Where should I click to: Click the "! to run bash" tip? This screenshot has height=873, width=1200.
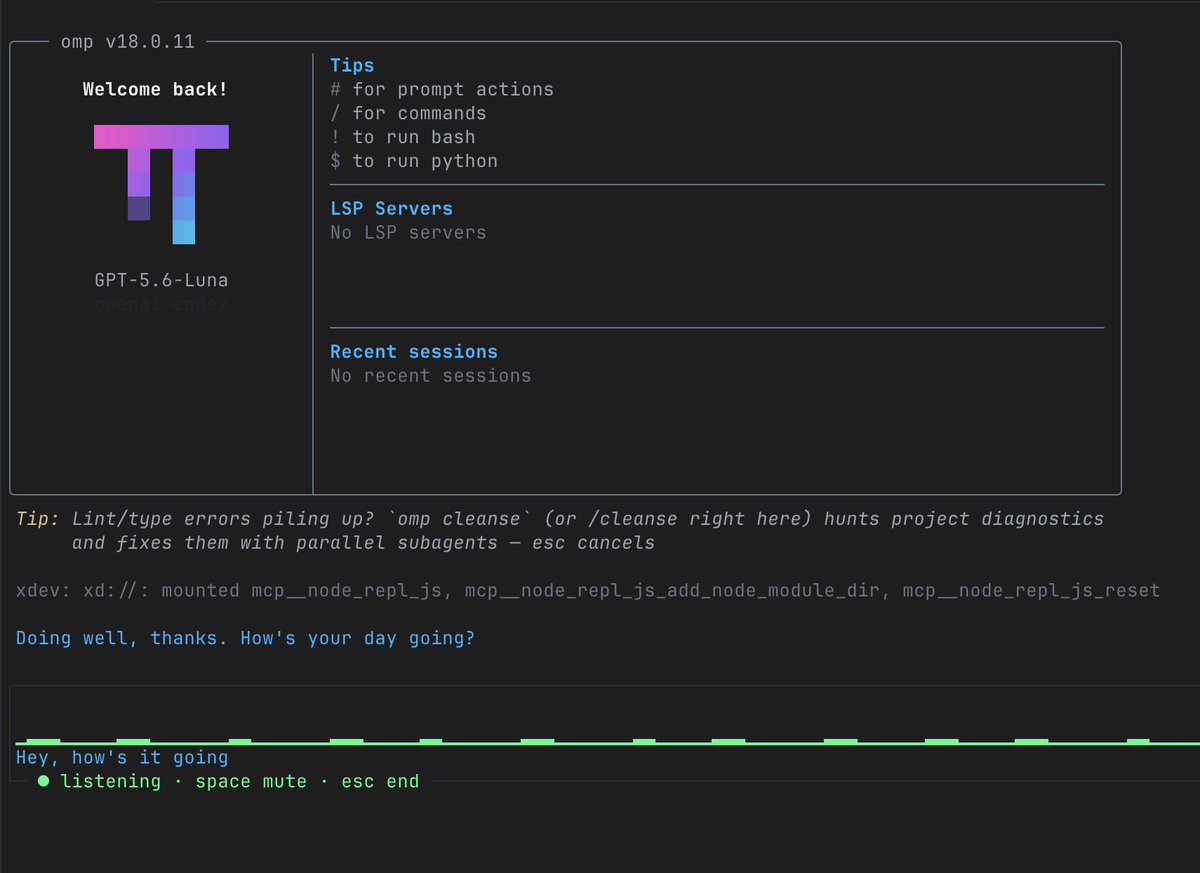click(x=403, y=137)
